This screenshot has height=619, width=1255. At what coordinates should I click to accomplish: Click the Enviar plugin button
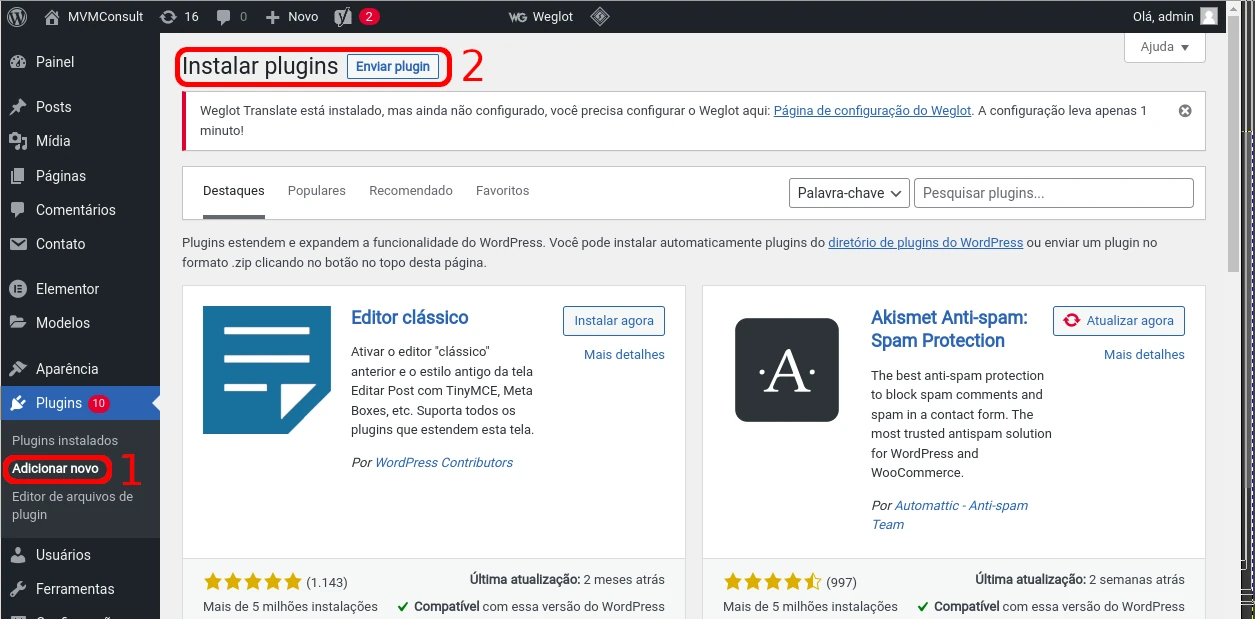pos(393,66)
